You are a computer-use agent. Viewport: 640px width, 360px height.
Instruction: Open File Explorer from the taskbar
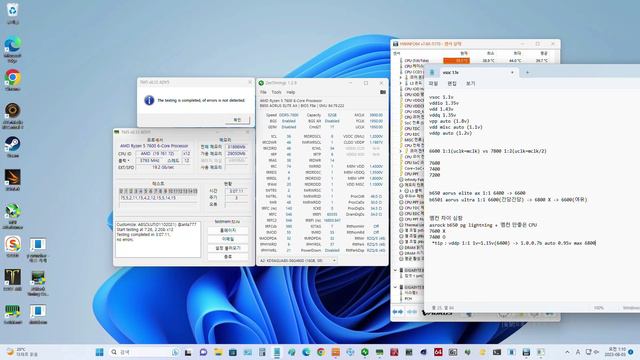click(218, 352)
